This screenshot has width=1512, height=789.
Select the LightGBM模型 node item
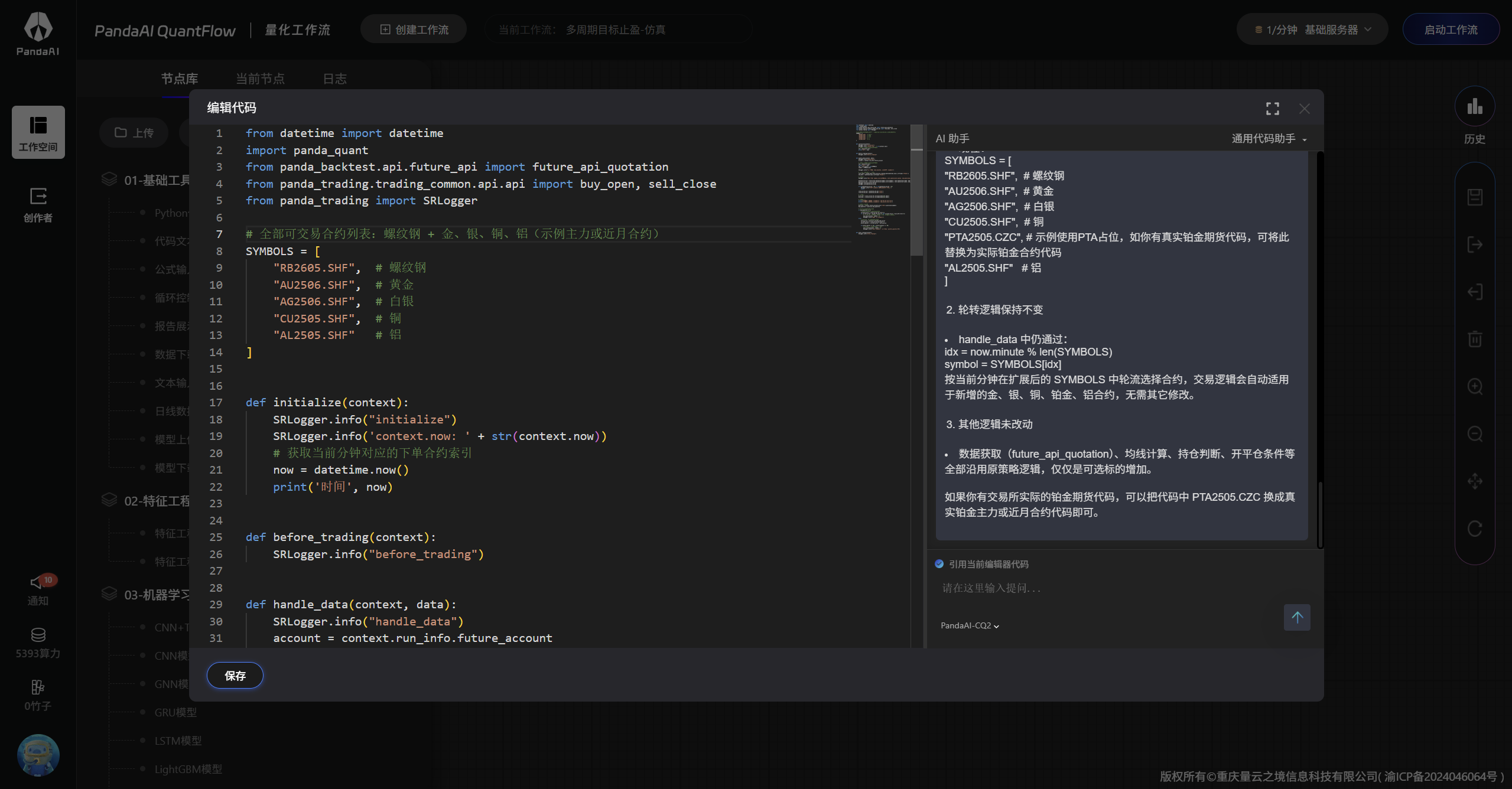tap(188, 770)
